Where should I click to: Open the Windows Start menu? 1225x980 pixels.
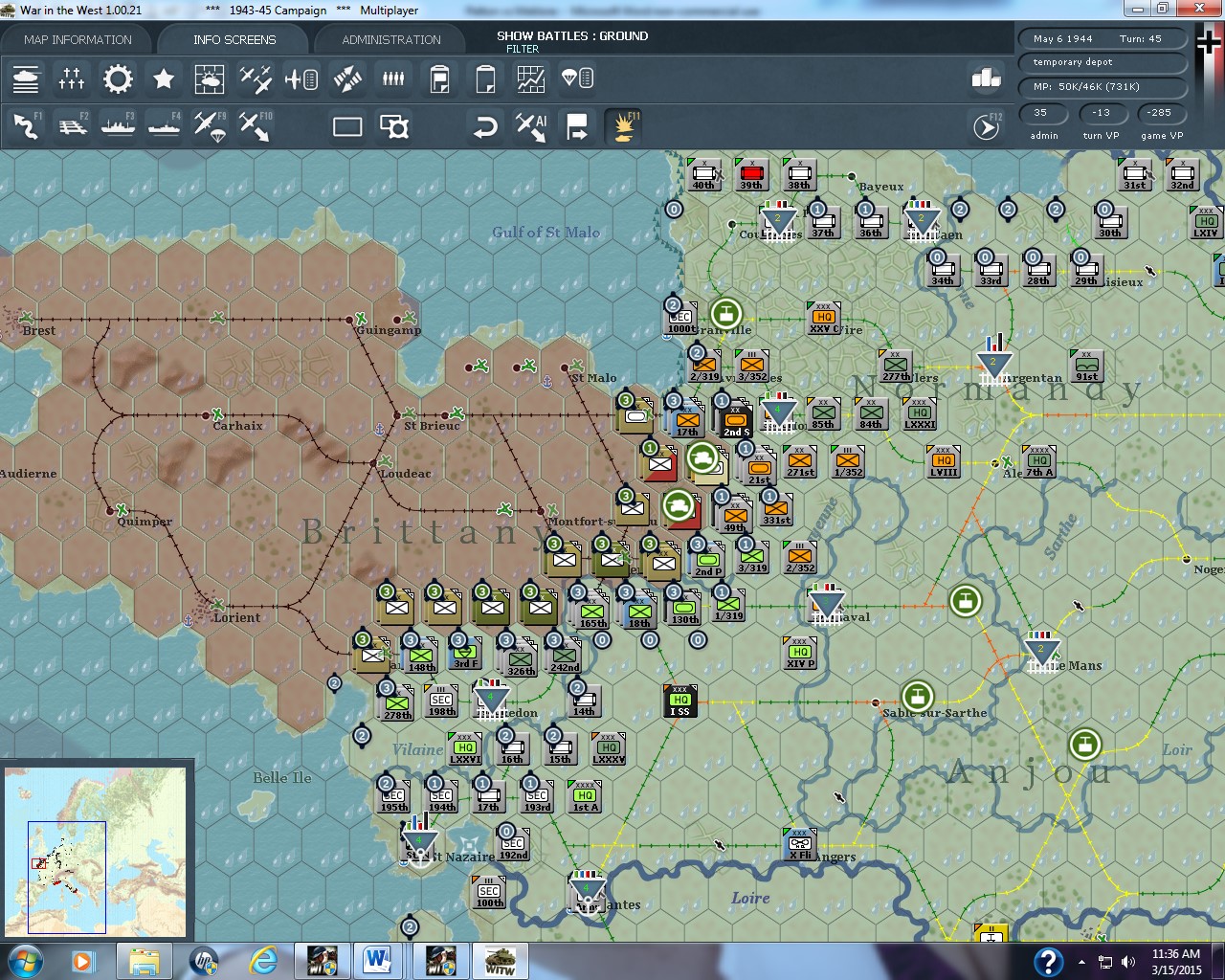click(x=25, y=960)
